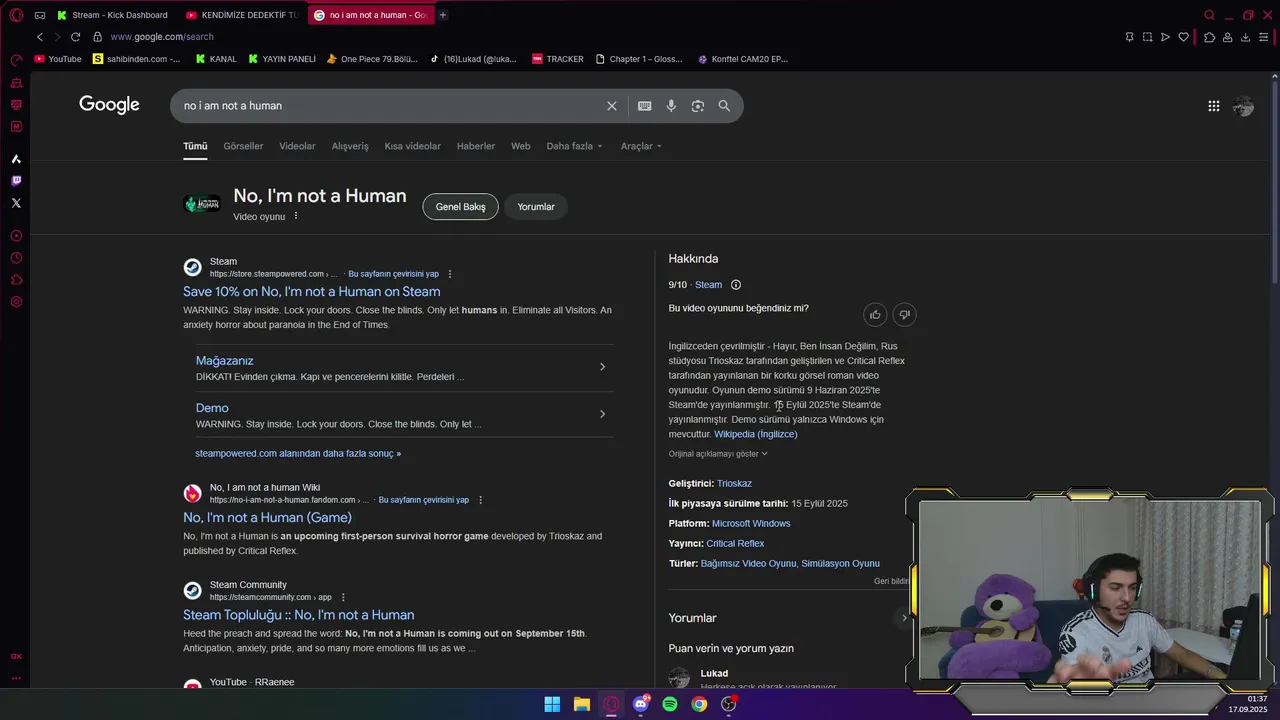Screen dimensions: 1280x720
Task: Open the history clock icon in sidebar
Action: coord(16,258)
